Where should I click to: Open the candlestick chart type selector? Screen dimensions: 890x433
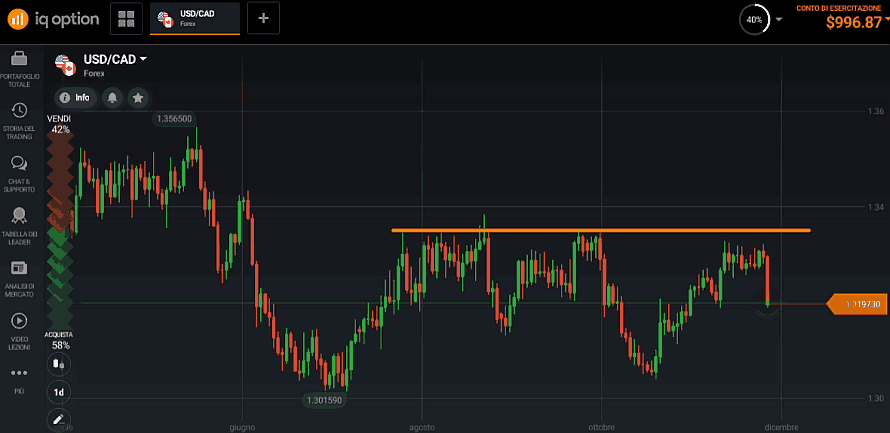click(59, 364)
